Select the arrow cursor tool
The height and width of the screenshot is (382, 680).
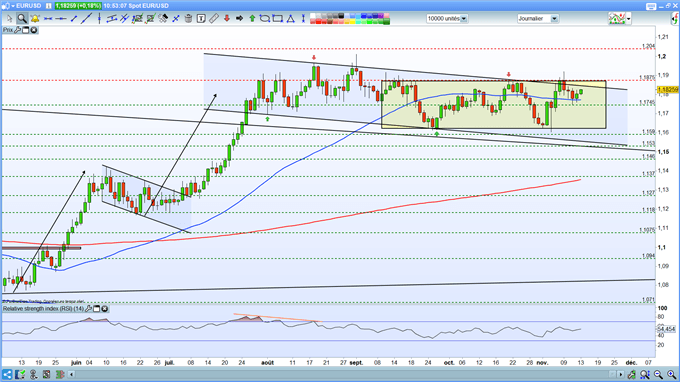tap(10, 18)
